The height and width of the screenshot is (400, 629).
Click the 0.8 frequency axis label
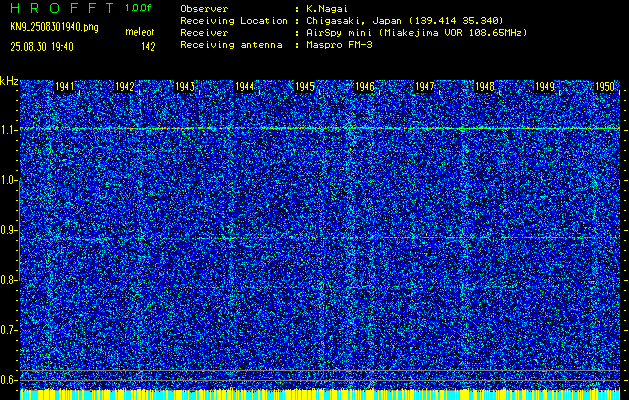pyautogui.click(x=9, y=280)
